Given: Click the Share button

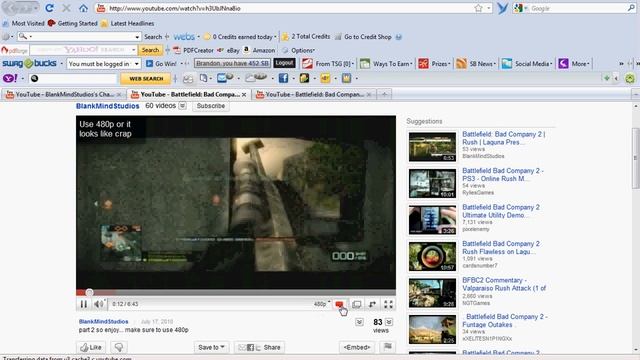Looking at the screenshot, I should click(260, 347).
